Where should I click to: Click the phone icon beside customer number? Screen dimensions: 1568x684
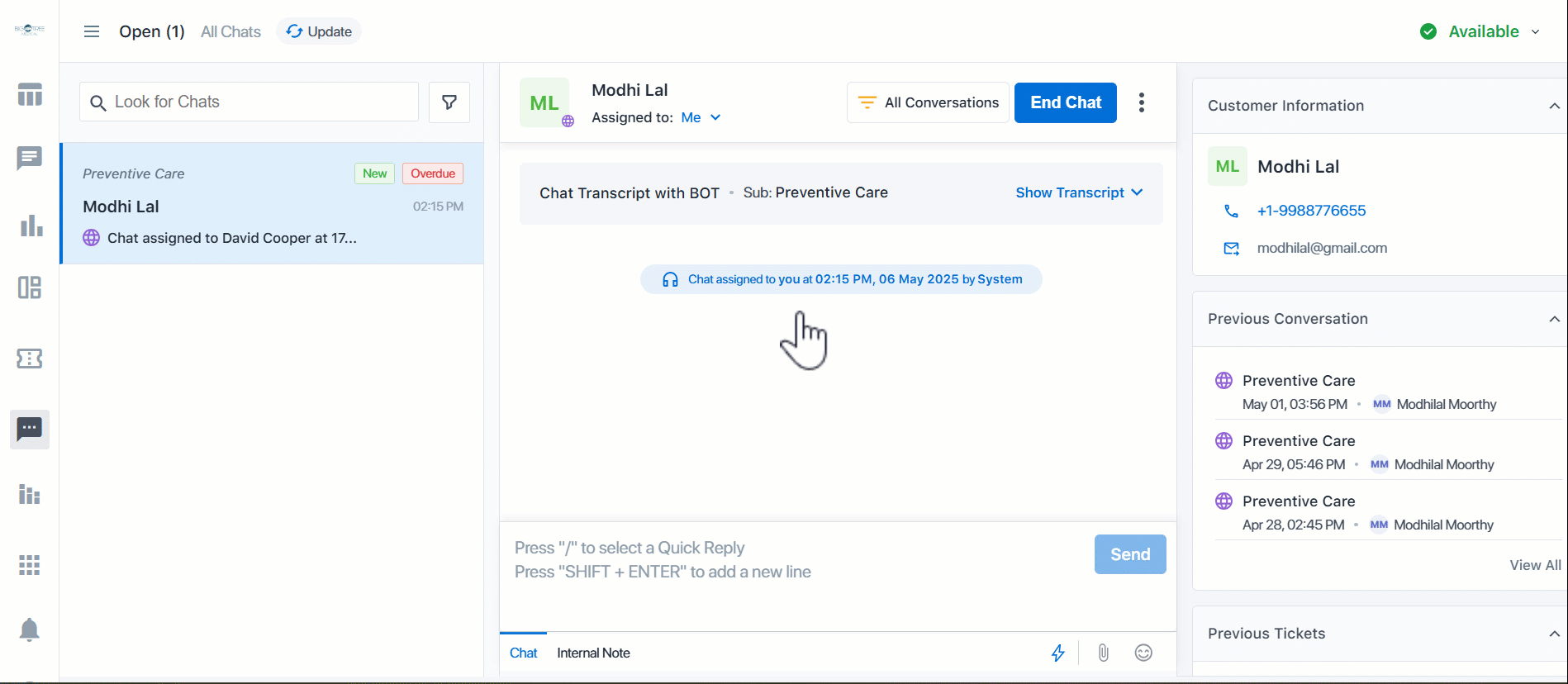tap(1231, 211)
